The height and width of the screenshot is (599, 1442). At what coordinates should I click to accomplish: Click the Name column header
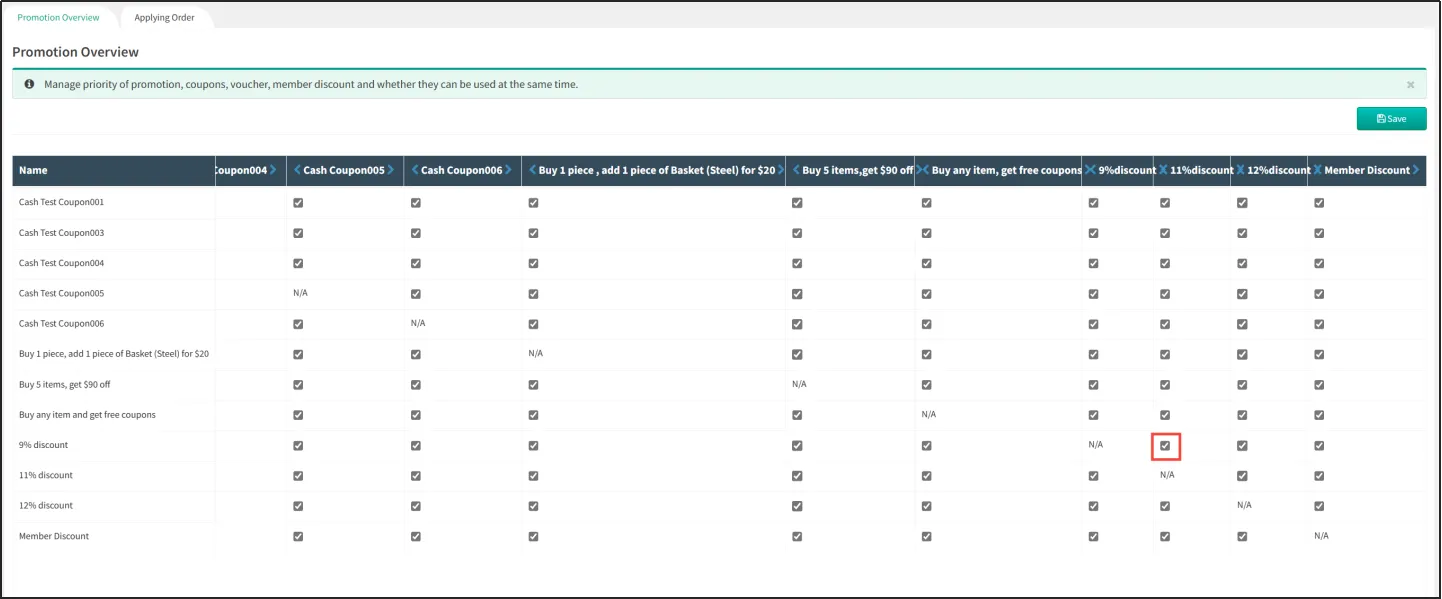pos(33,171)
